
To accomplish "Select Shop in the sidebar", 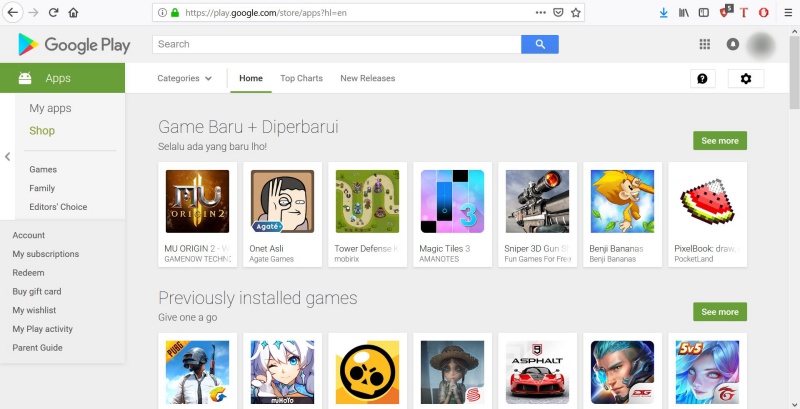I will pyautogui.click(x=42, y=131).
